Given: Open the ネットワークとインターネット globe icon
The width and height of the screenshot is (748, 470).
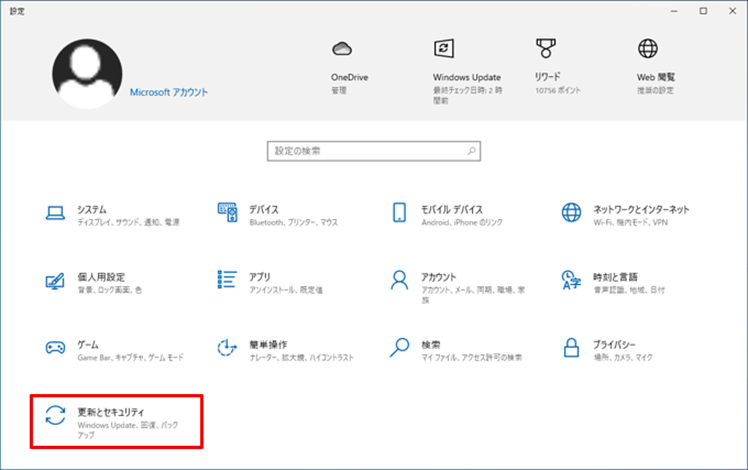Looking at the screenshot, I should pos(571,212).
